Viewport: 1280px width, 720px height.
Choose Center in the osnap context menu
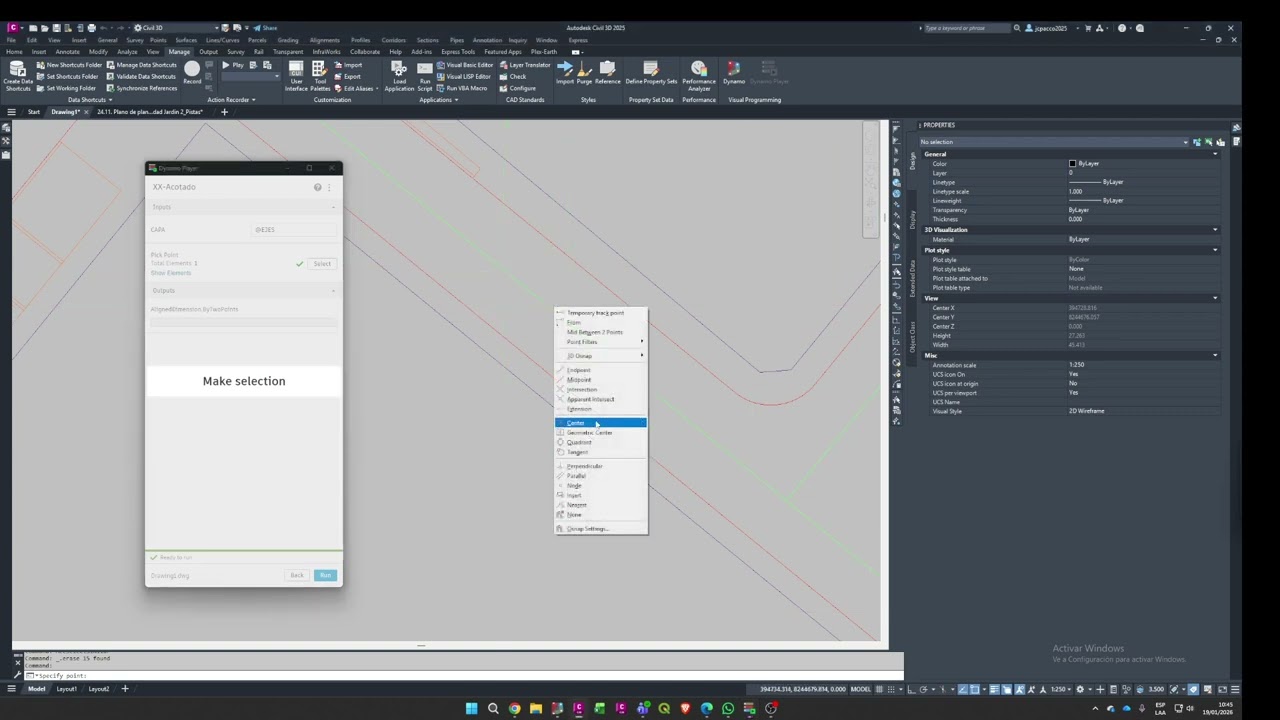tap(601, 423)
